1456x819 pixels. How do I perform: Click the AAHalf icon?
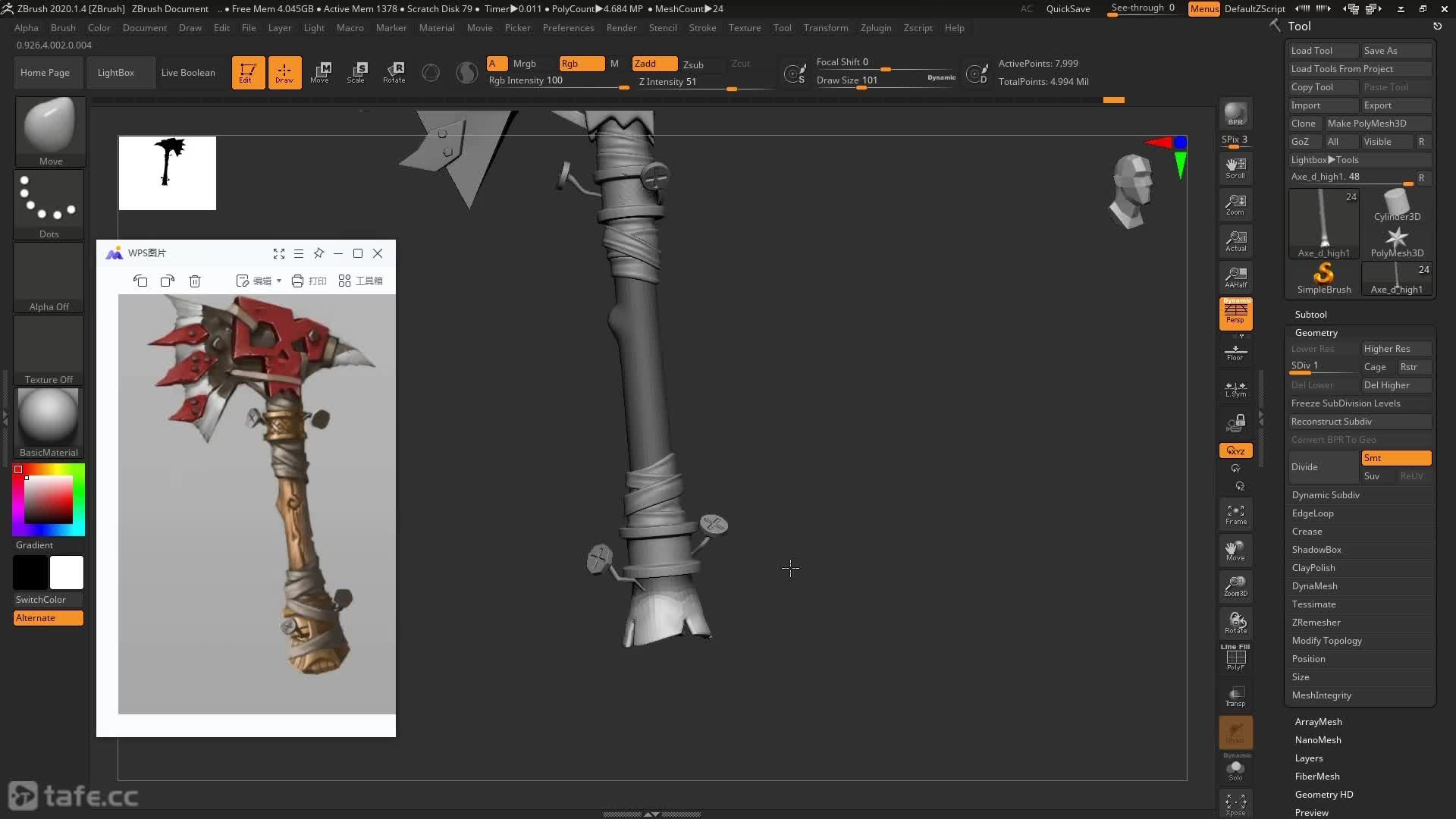(1235, 278)
